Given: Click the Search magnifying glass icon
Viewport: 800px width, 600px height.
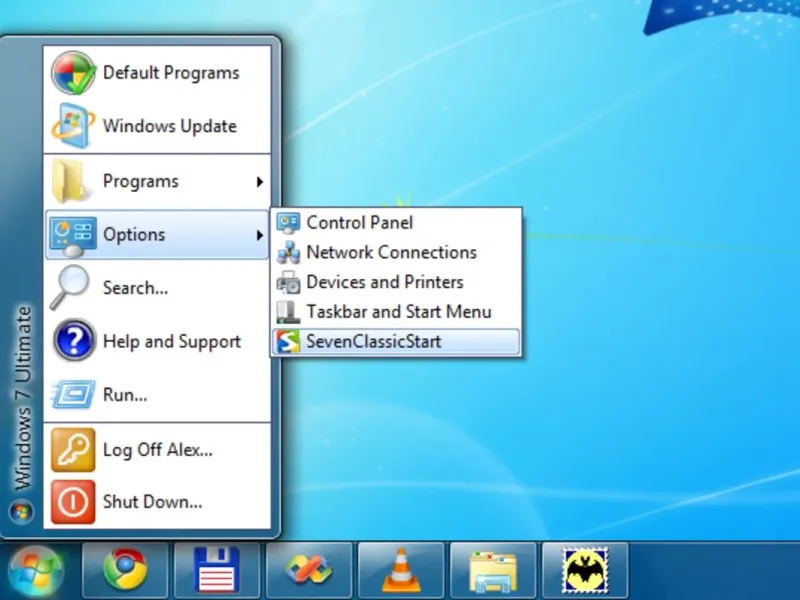Looking at the screenshot, I should (x=70, y=287).
